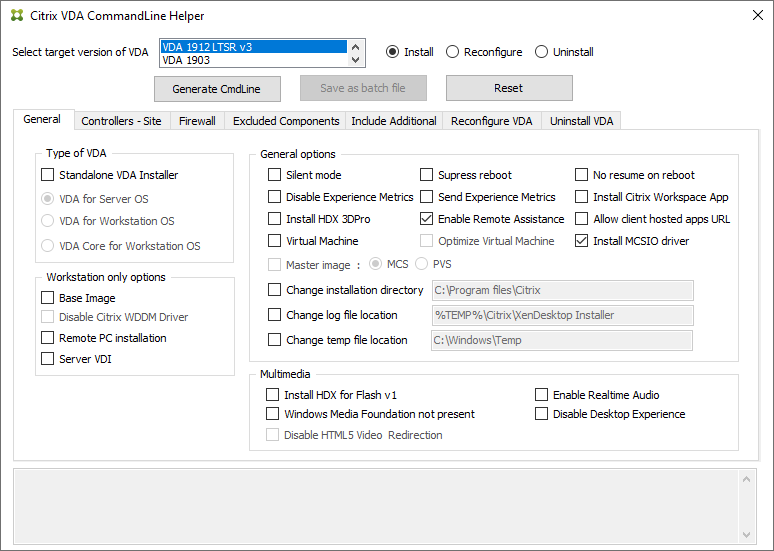Check Install HDX 3DPro
The image size is (774, 551).
coord(274,219)
